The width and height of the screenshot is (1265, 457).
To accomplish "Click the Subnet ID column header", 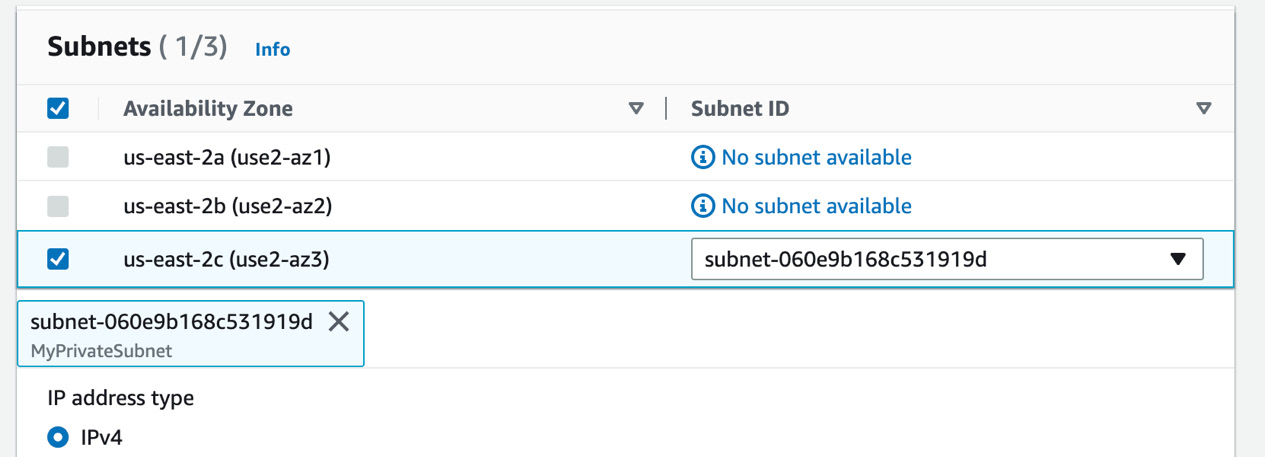I will click(740, 108).
